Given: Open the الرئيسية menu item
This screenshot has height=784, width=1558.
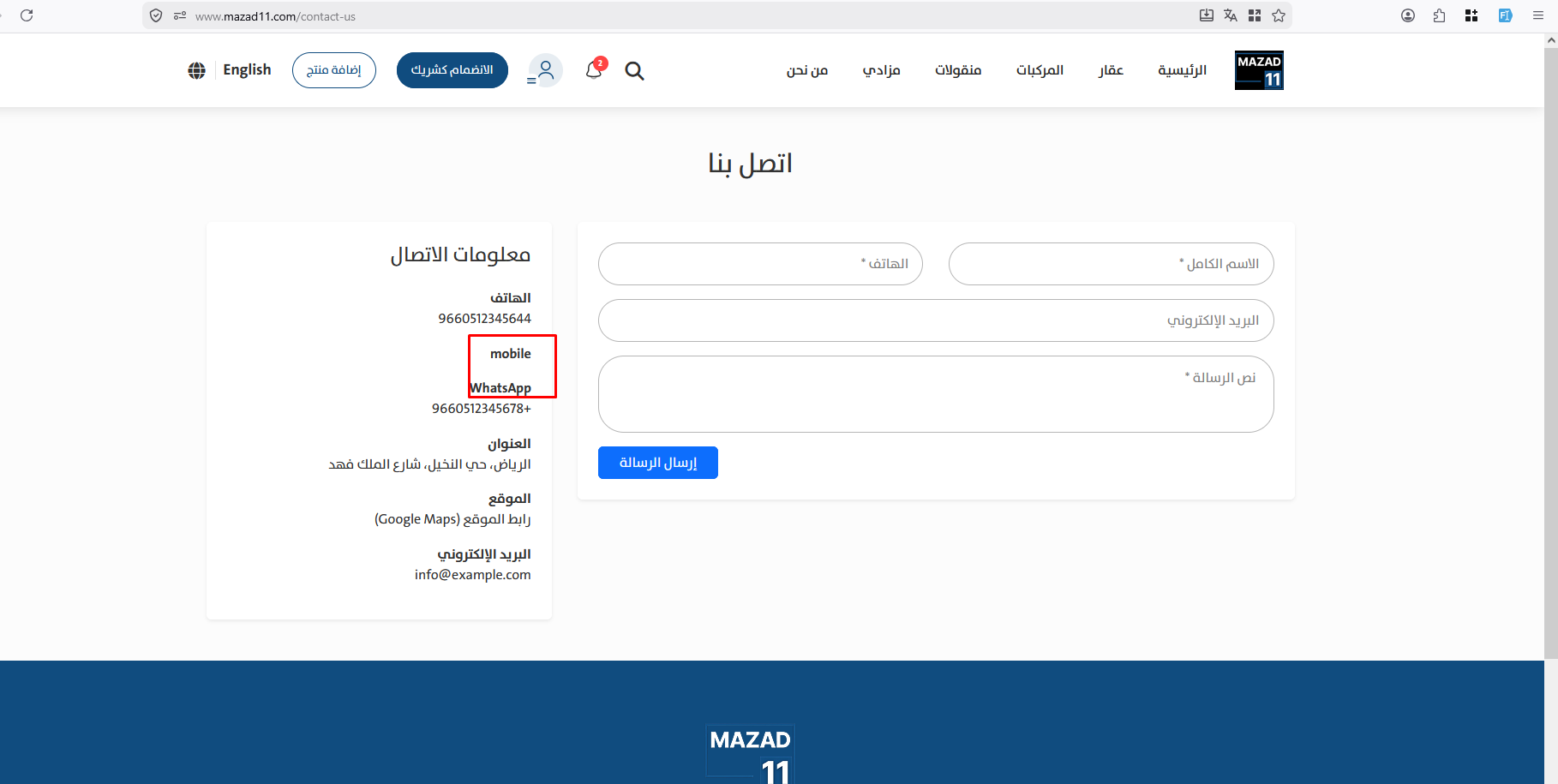Looking at the screenshot, I should coord(1183,70).
